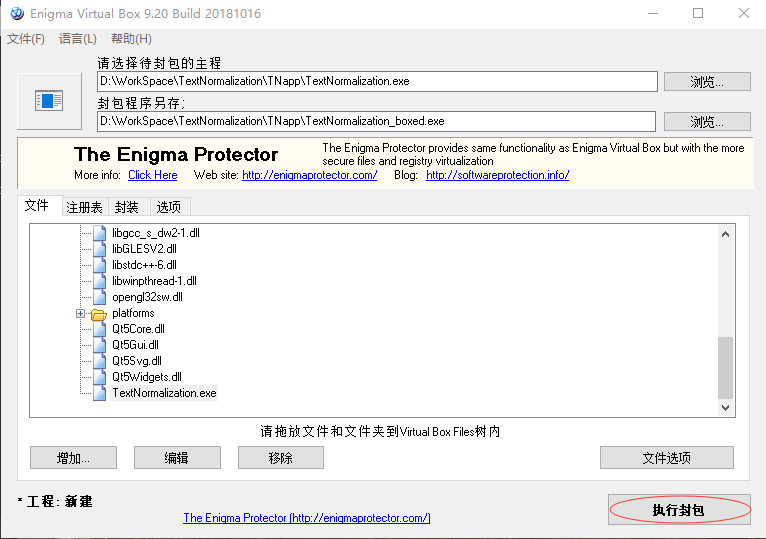The height and width of the screenshot is (539, 766).
Task: Click the 移除 button
Action: (281, 458)
